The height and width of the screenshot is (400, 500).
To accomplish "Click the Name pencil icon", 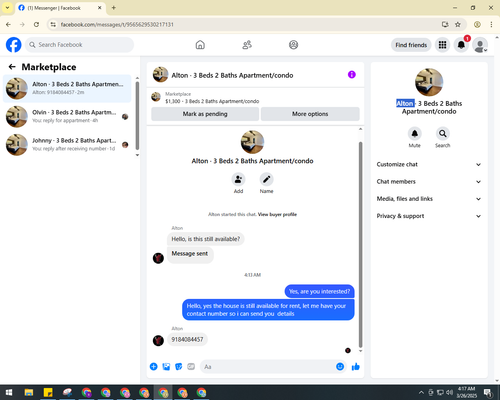I will pyautogui.click(x=266, y=179).
